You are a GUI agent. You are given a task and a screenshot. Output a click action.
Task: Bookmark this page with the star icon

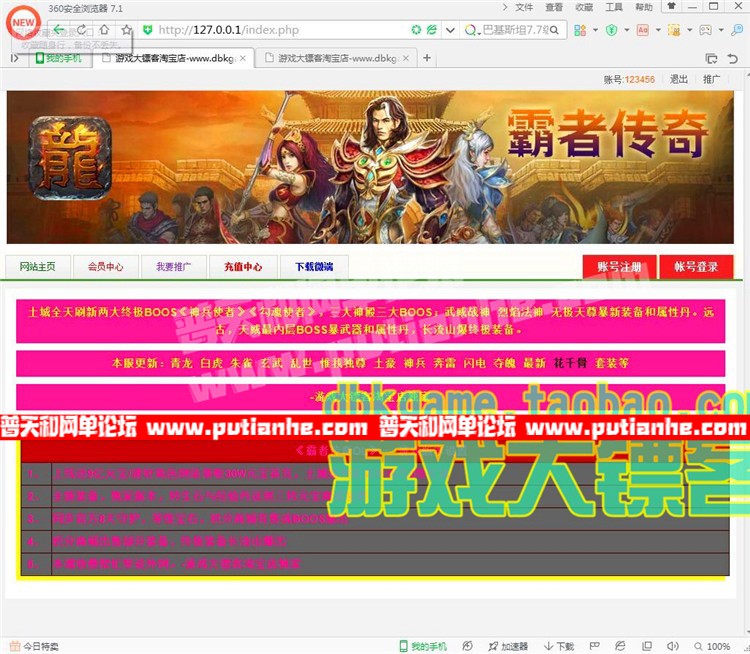(126, 30)
